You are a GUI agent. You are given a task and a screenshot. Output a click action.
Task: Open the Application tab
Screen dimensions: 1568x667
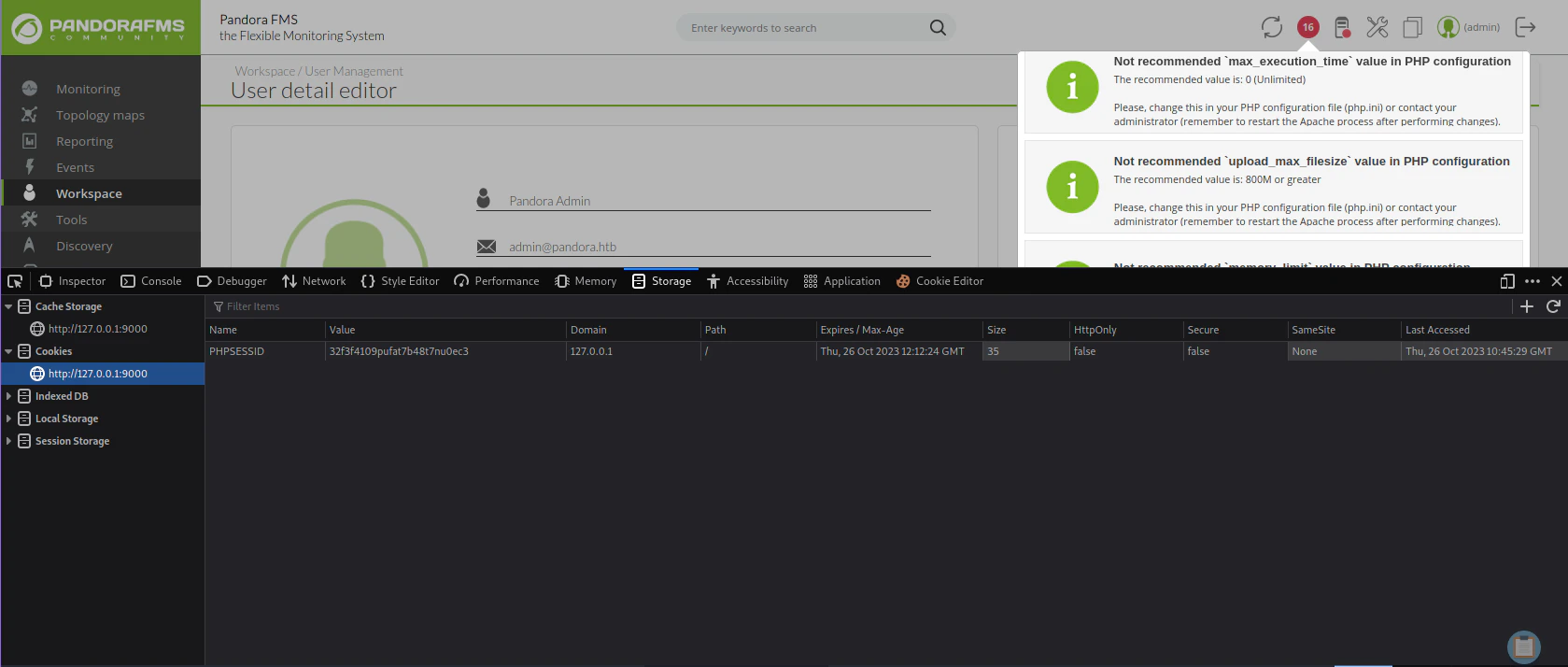click(x=841, y=281)
